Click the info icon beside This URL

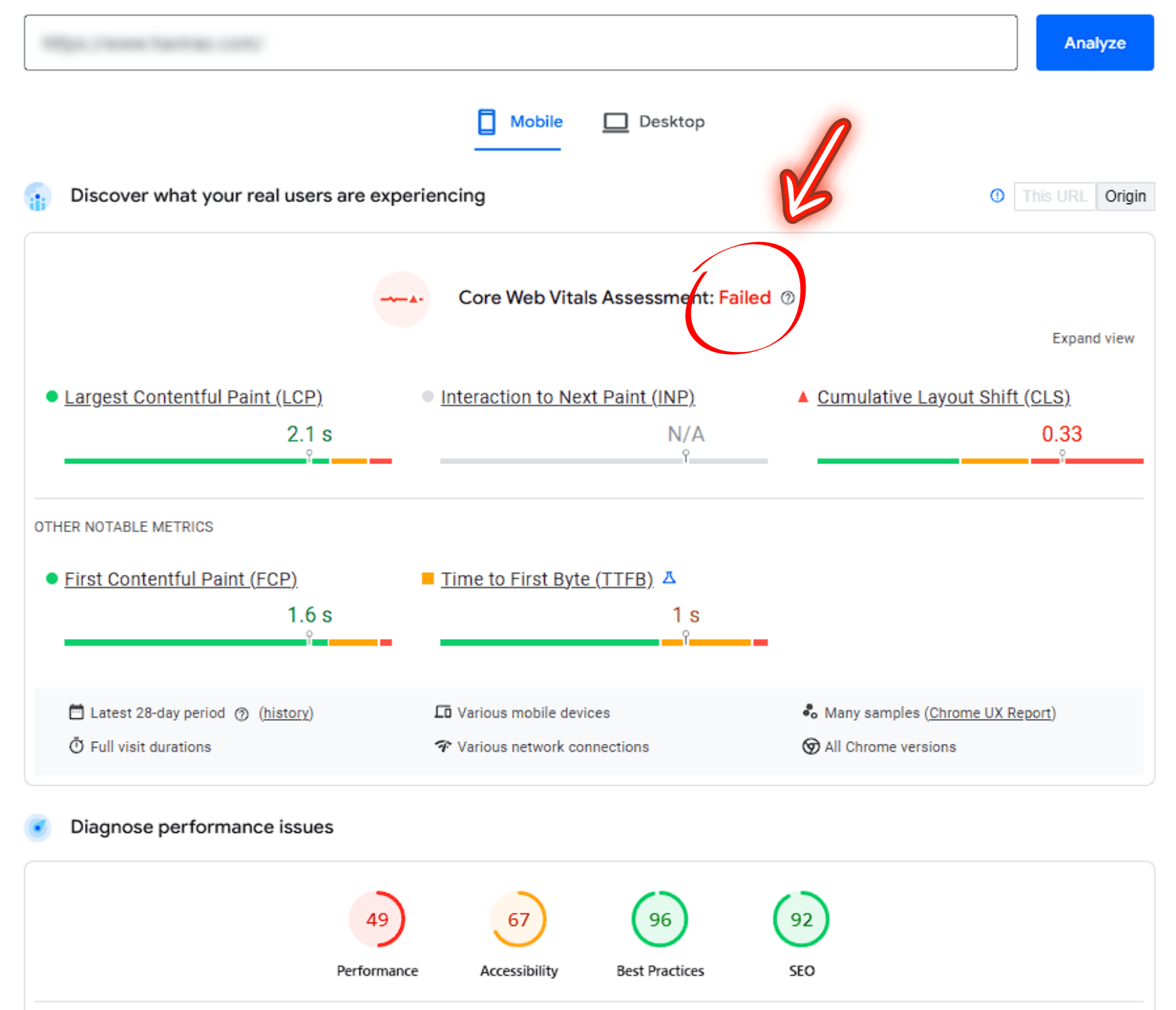[997, 196]
